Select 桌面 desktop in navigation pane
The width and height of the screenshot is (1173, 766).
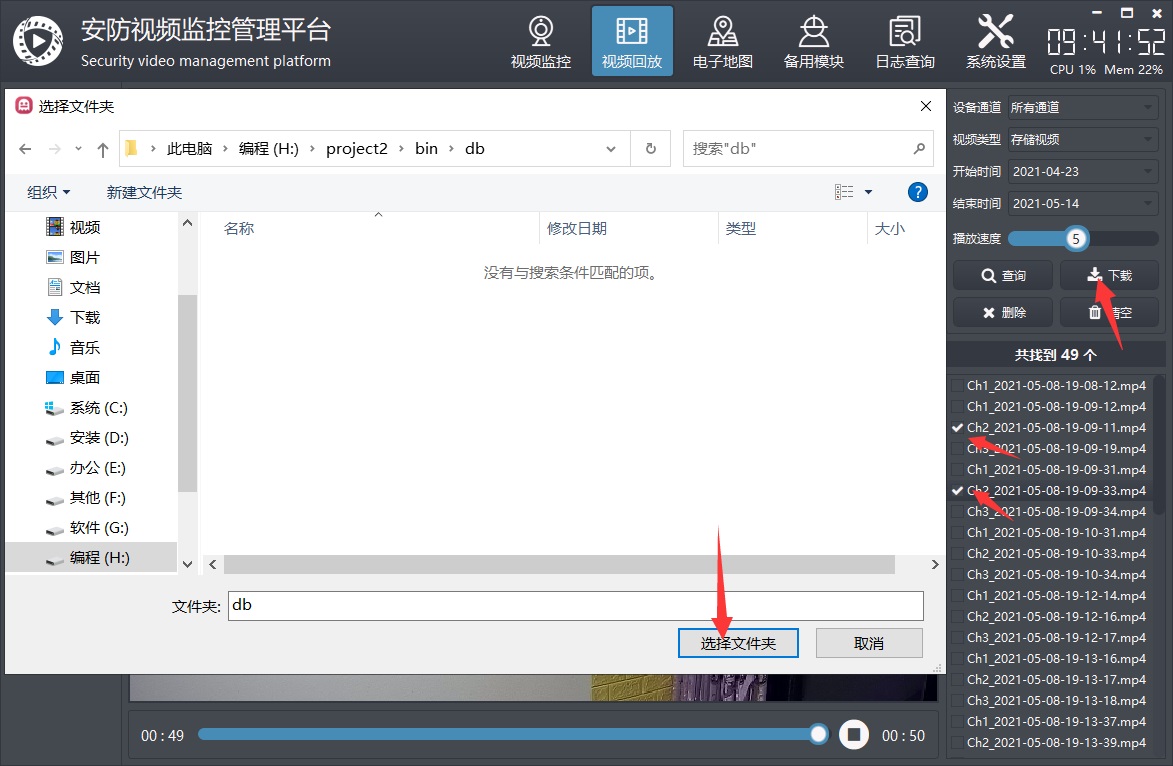point(85,378)
